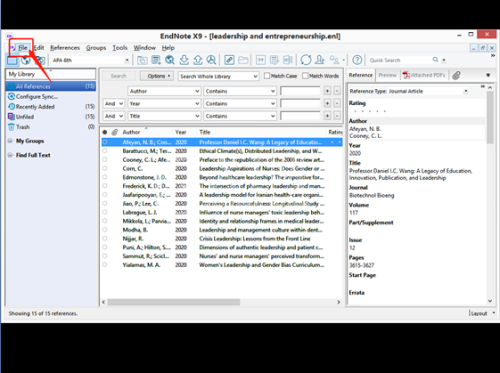Click the Import down-arrow toolbar icon
Viewport: 500px width, 373px height.
184,60
